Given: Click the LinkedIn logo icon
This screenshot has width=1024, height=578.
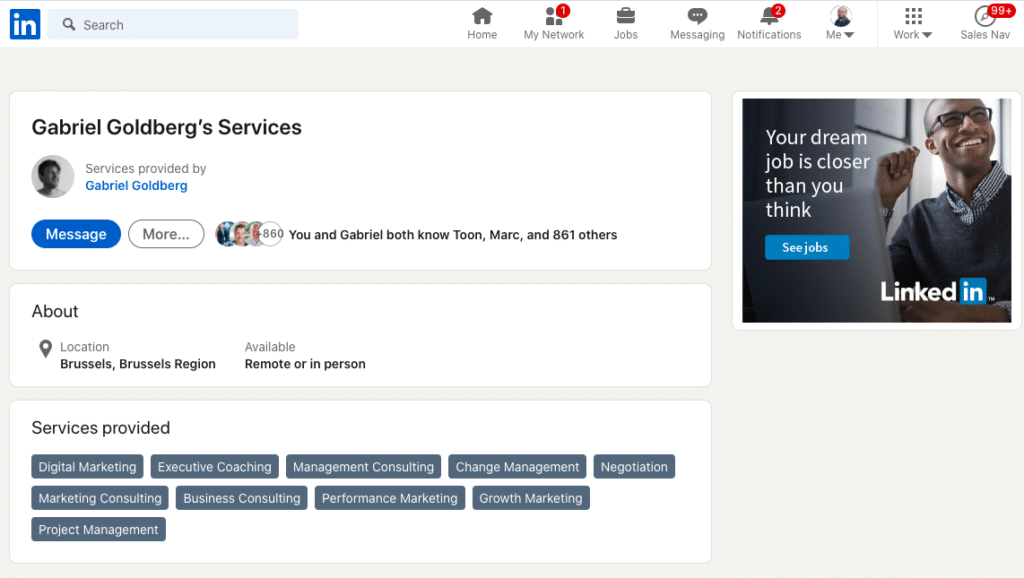Looking at the screenshot, I should 25,24.
